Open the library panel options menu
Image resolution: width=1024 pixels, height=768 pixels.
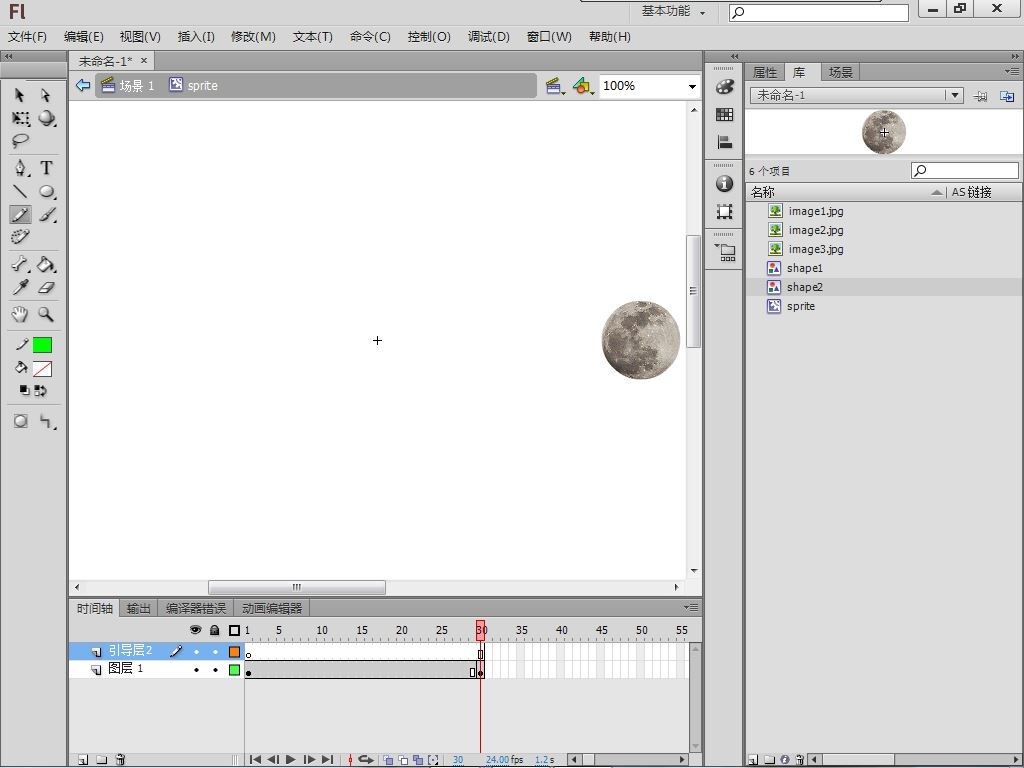coord(1012,71)
